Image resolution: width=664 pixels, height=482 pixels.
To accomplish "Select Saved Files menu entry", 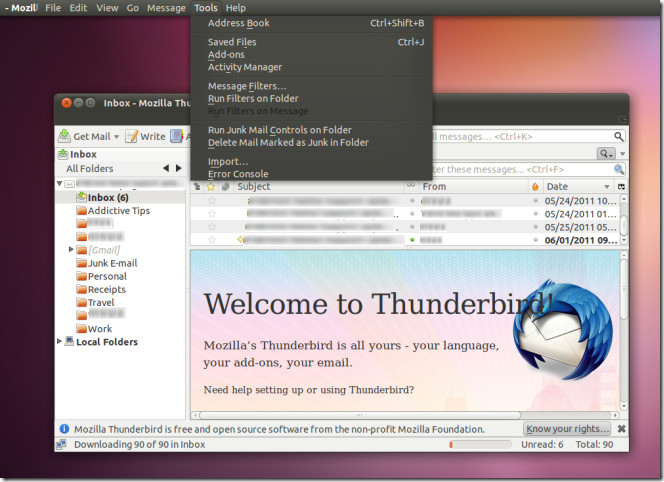I will pyautogui.click(x=312, y=42).
